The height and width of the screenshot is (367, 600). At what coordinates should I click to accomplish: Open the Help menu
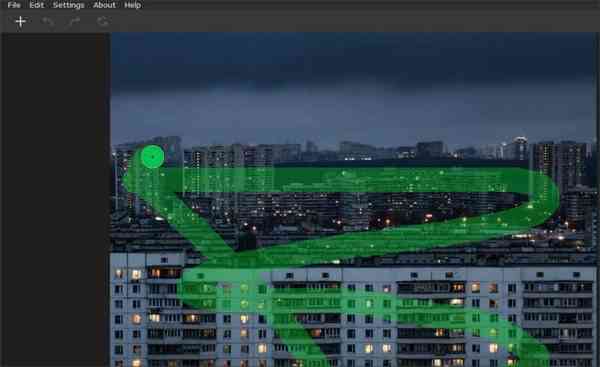tap(133, 5)
